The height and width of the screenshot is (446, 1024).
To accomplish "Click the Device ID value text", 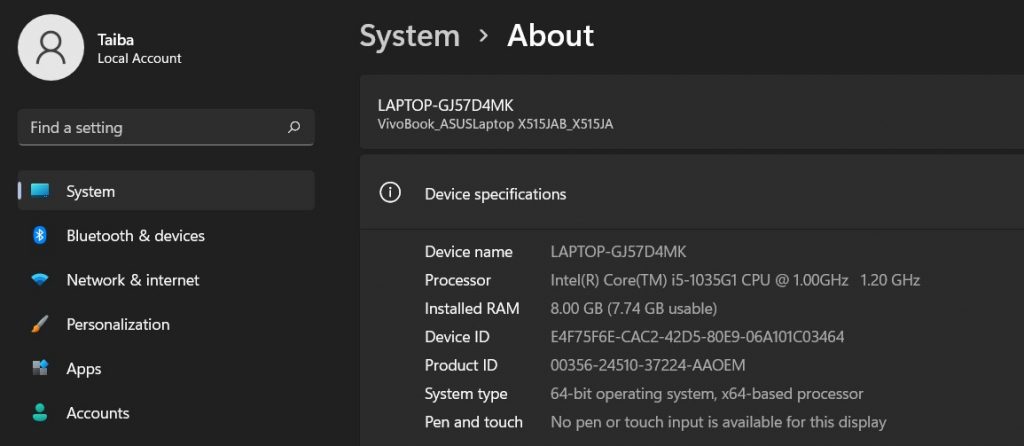I will point(697,337).
